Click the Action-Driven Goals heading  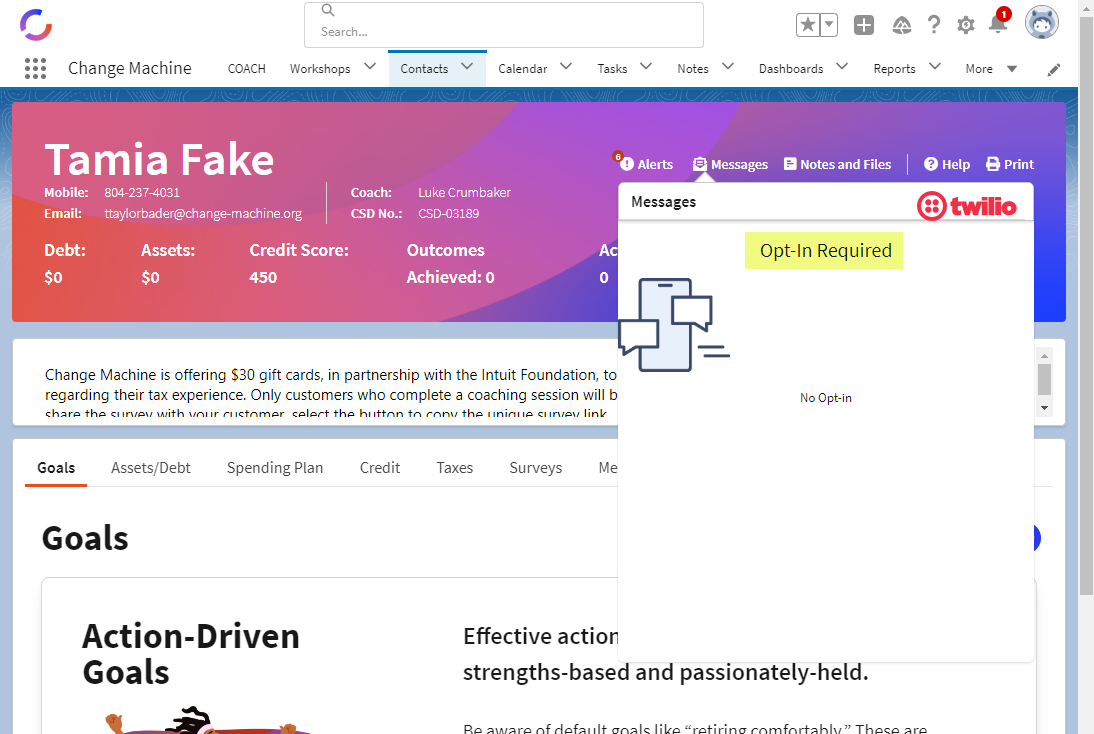(x=190, y=654)
